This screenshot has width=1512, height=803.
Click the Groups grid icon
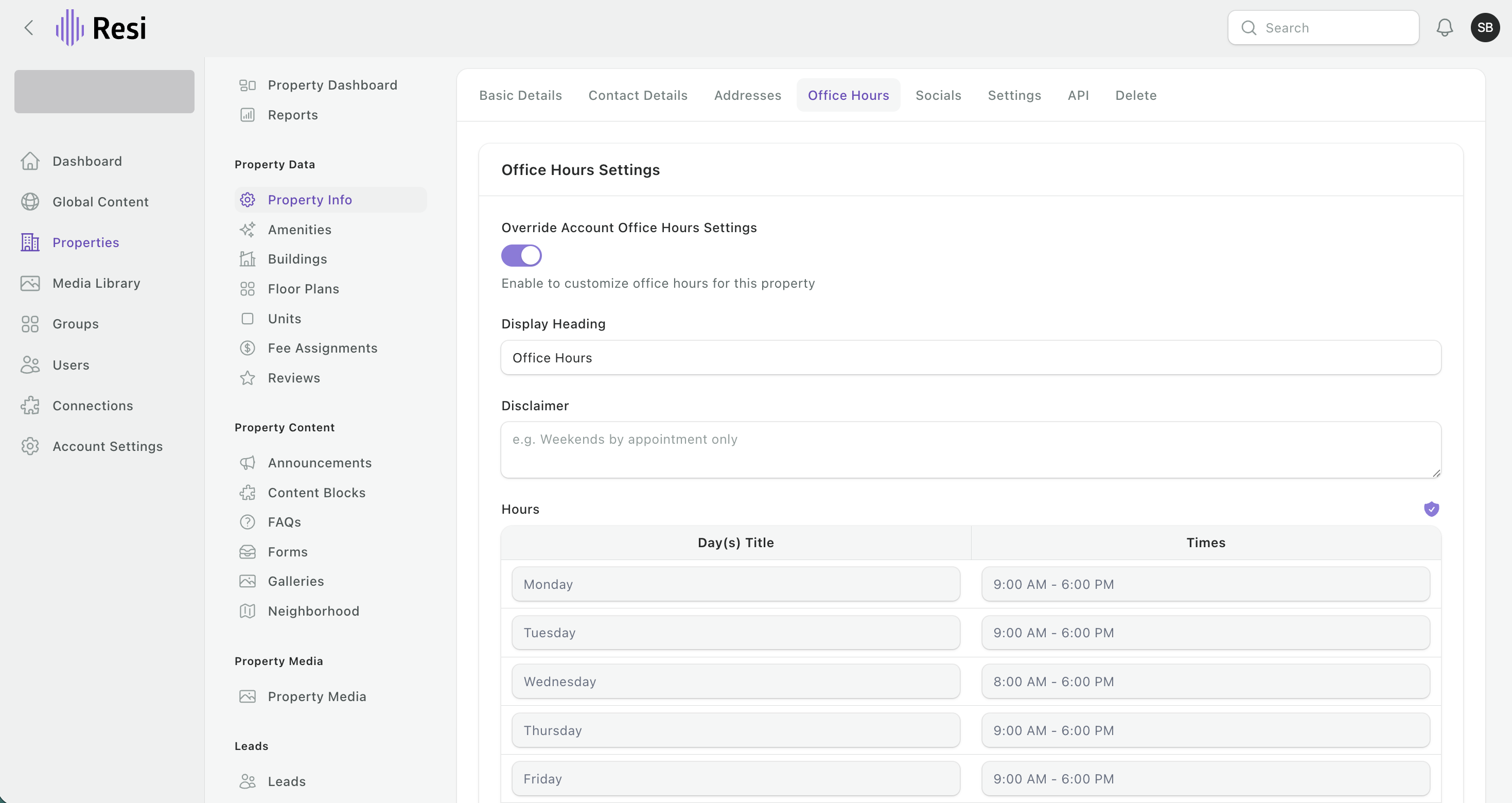(30, 324)
